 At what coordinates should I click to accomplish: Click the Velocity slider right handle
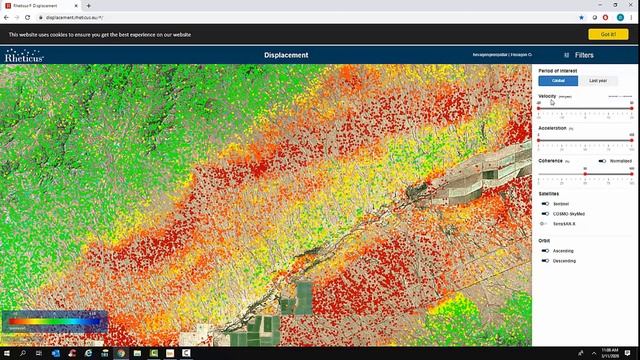pyautogui.click(x=631, y=108)
